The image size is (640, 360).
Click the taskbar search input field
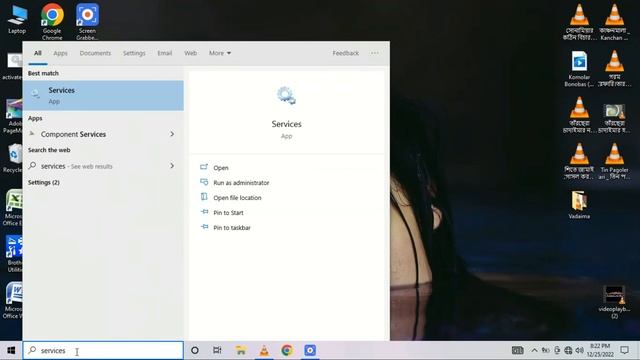(x=103, y=350)
